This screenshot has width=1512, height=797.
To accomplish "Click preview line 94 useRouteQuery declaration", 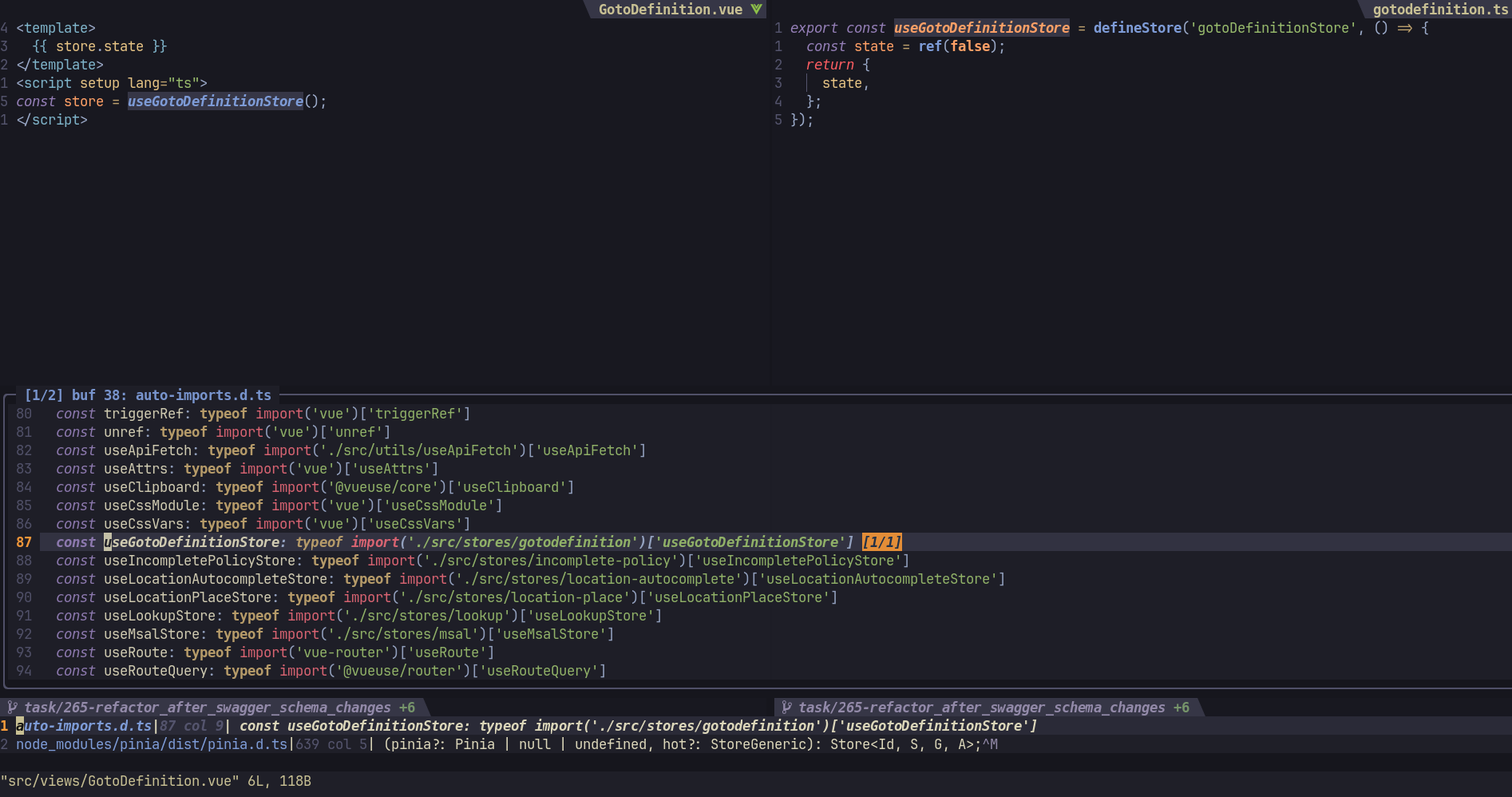I will click(x=331, y=671).
